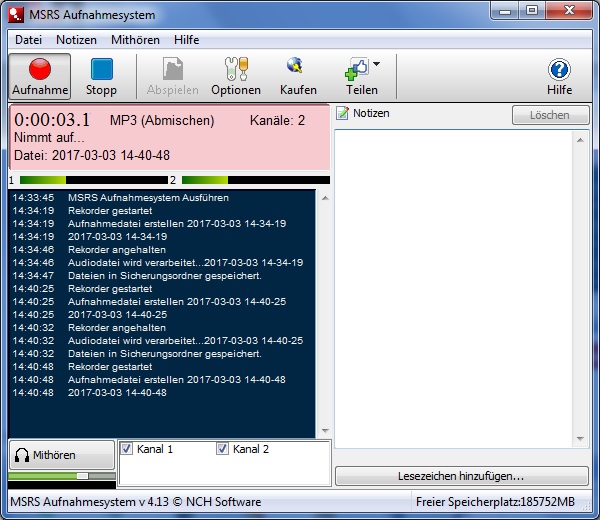The width and height of the screenshot is (600, 520).
Task: Click the log list scroll-down arrow
Action: pos(325,430)
